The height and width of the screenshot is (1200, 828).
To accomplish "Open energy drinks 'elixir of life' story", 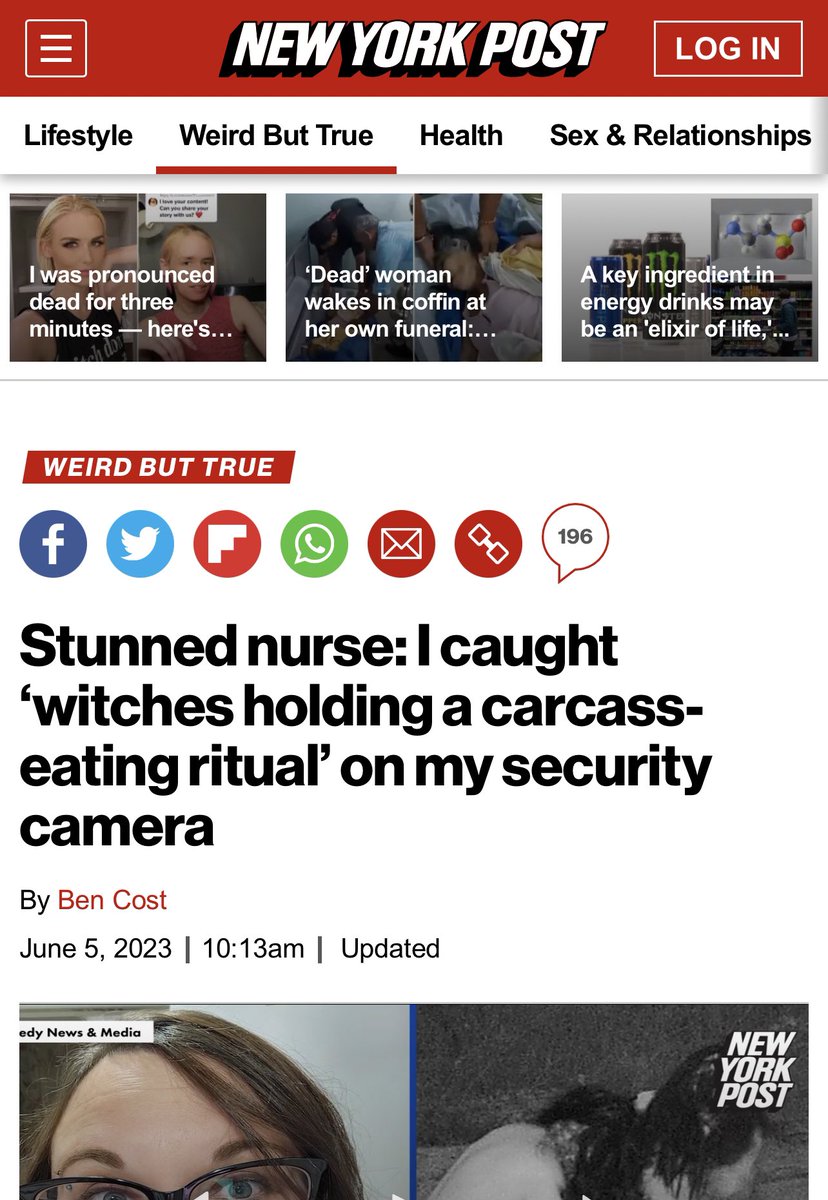I will pos(690,277).
